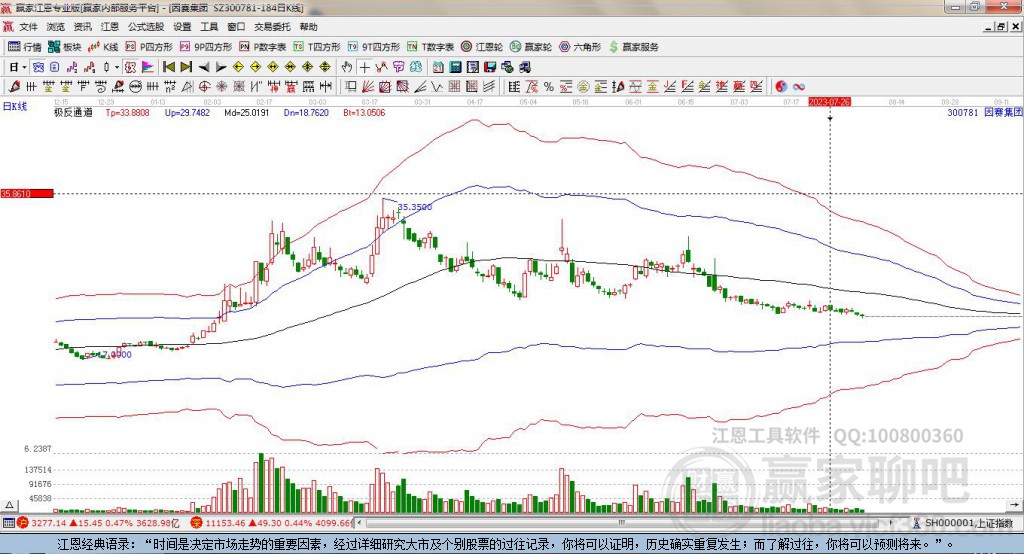Click the pink flag chart icon

148,67
